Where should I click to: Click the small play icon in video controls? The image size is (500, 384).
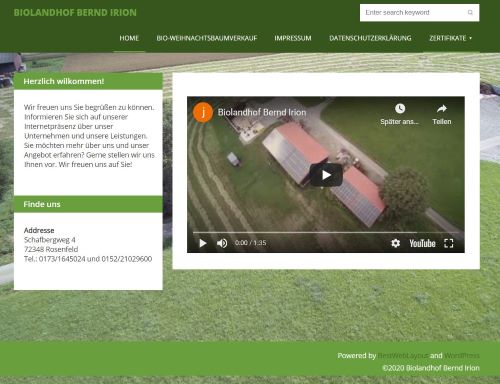pyautogui.click(x=202, y=243)
